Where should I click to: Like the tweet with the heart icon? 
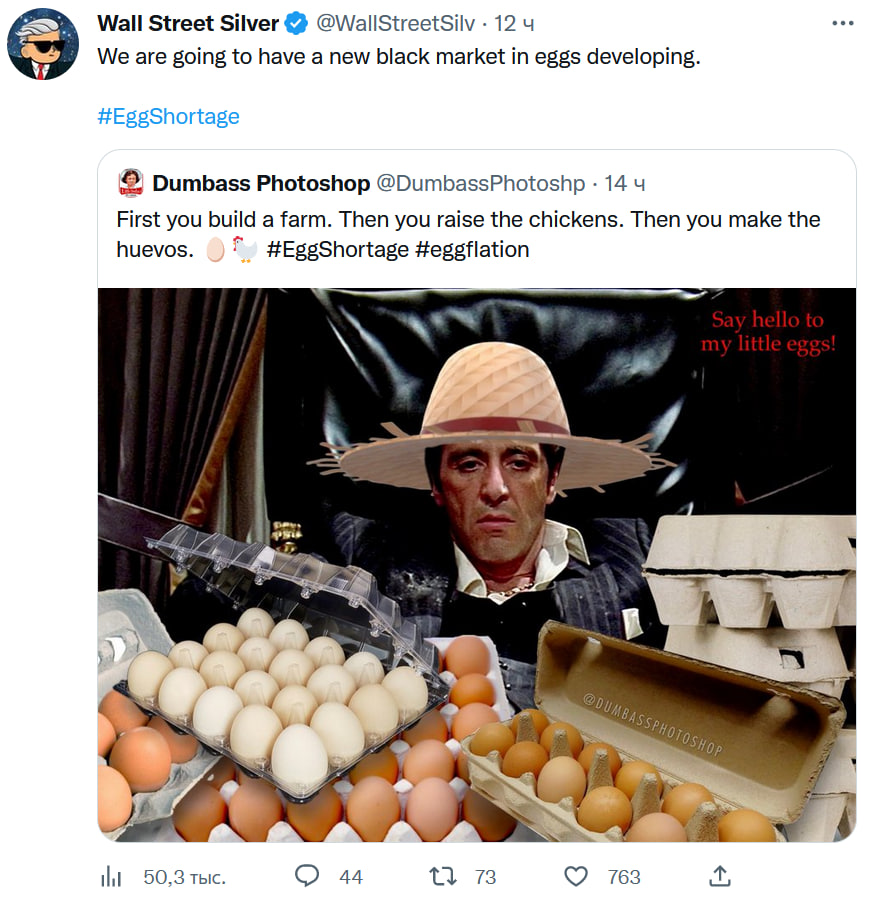click(x=576, y=876)
